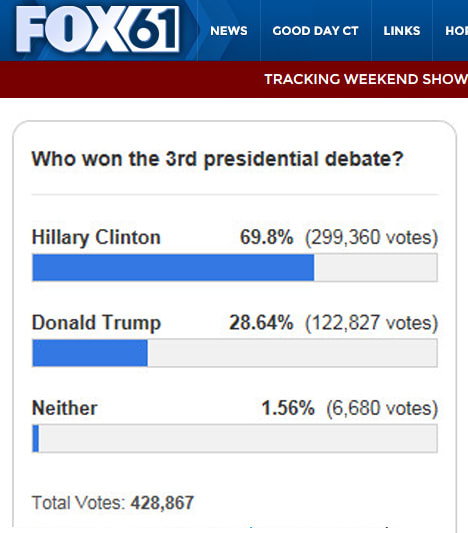
Task: Open the GOOD DAY CT menu
Action: click(x=315, y=31)
